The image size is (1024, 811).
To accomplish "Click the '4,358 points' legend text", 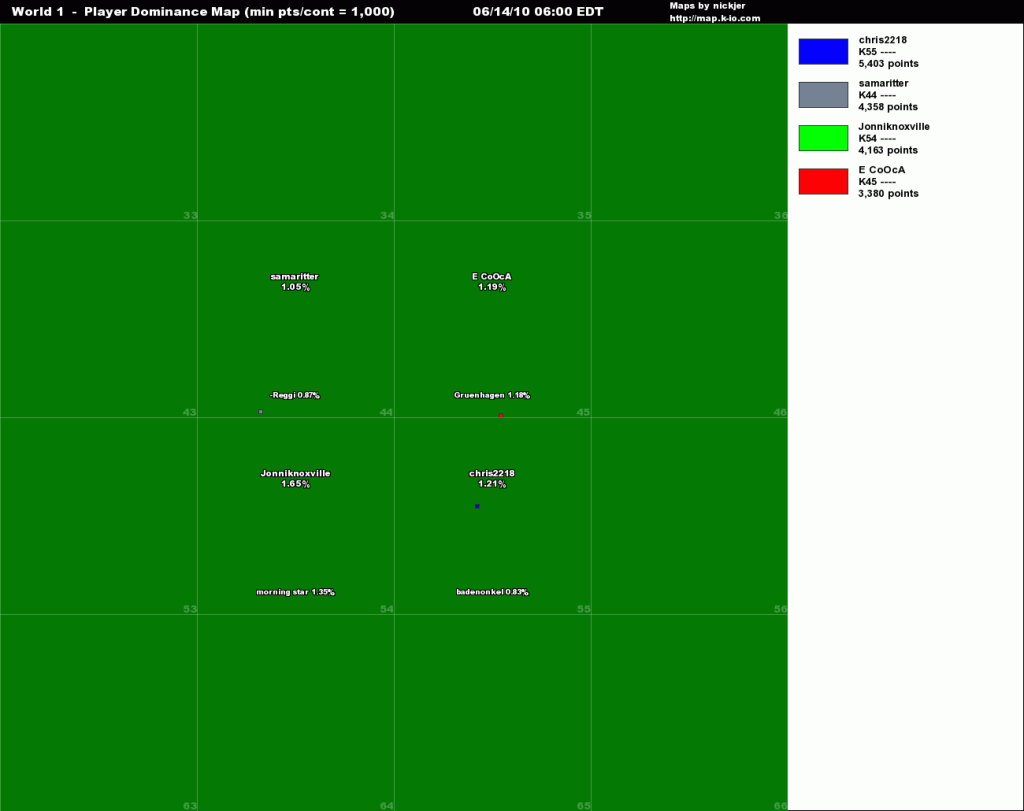I will (888, 106).
